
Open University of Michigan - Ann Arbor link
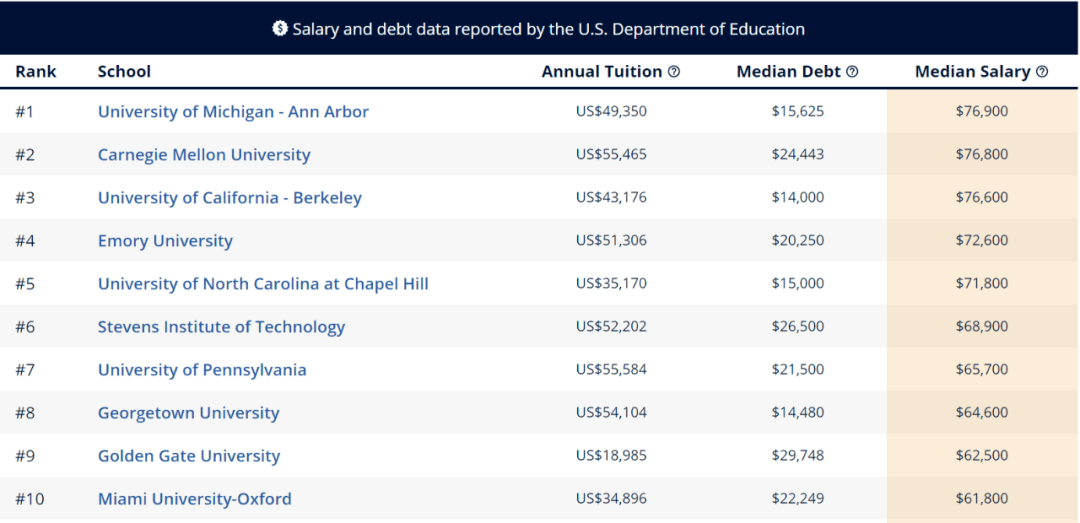click(x=233, y=111)
